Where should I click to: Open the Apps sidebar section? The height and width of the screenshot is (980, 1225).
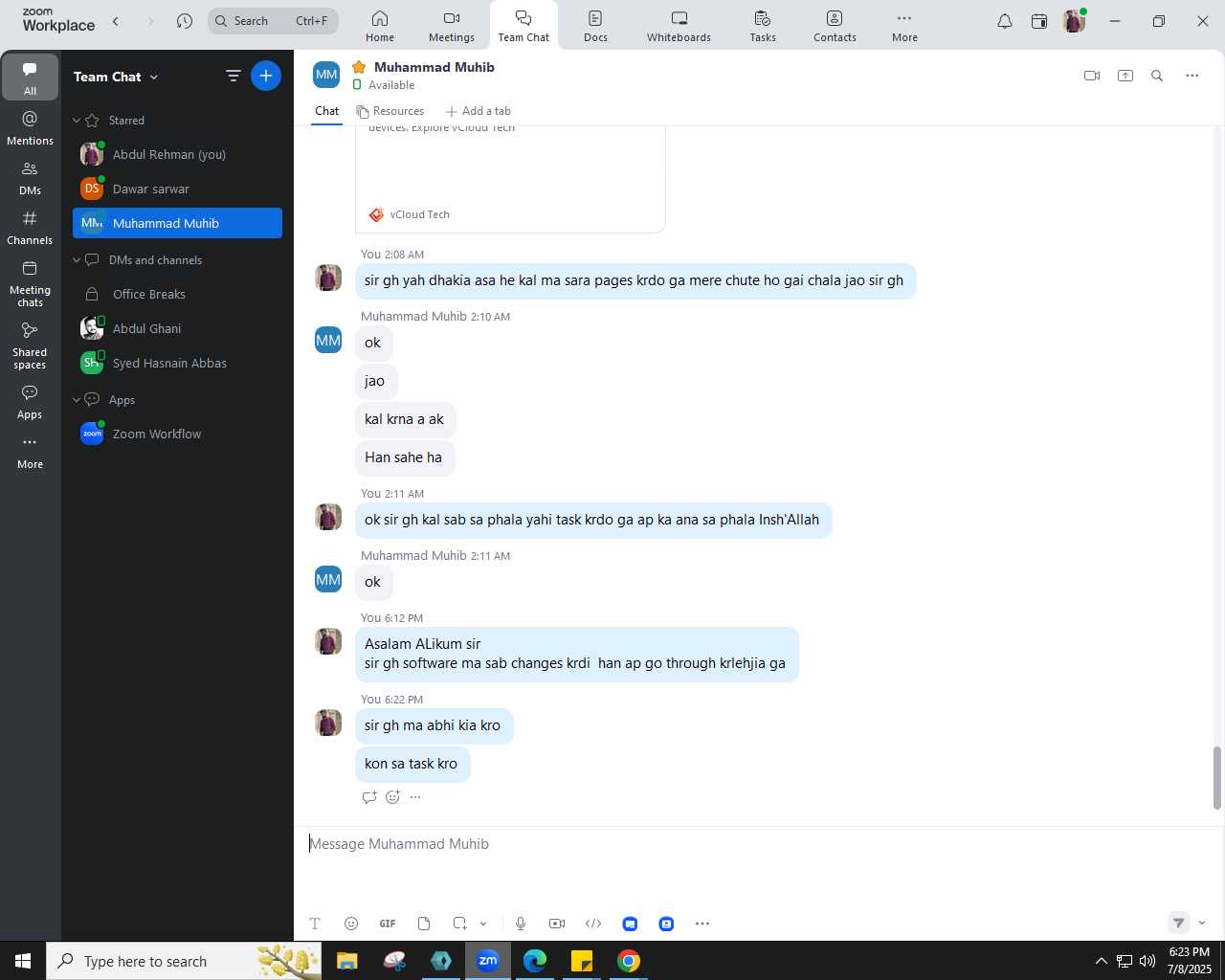(30, 402)
